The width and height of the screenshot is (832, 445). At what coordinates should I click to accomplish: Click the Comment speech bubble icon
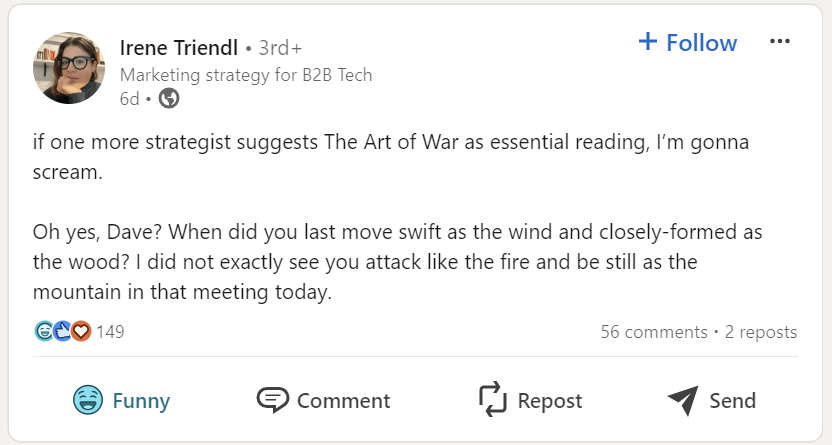[272, 400]
